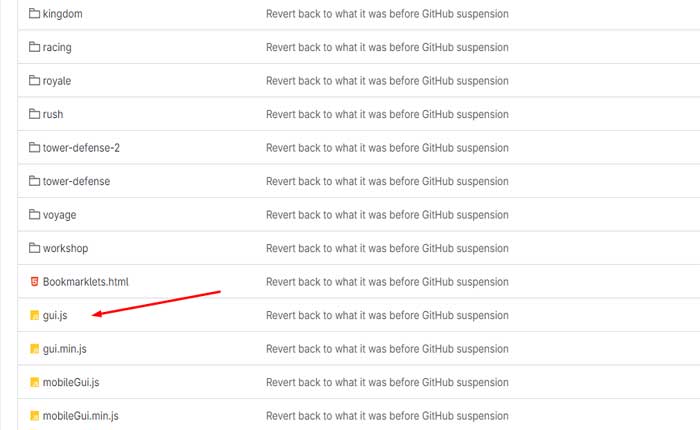Open the gui.js file

56,316
